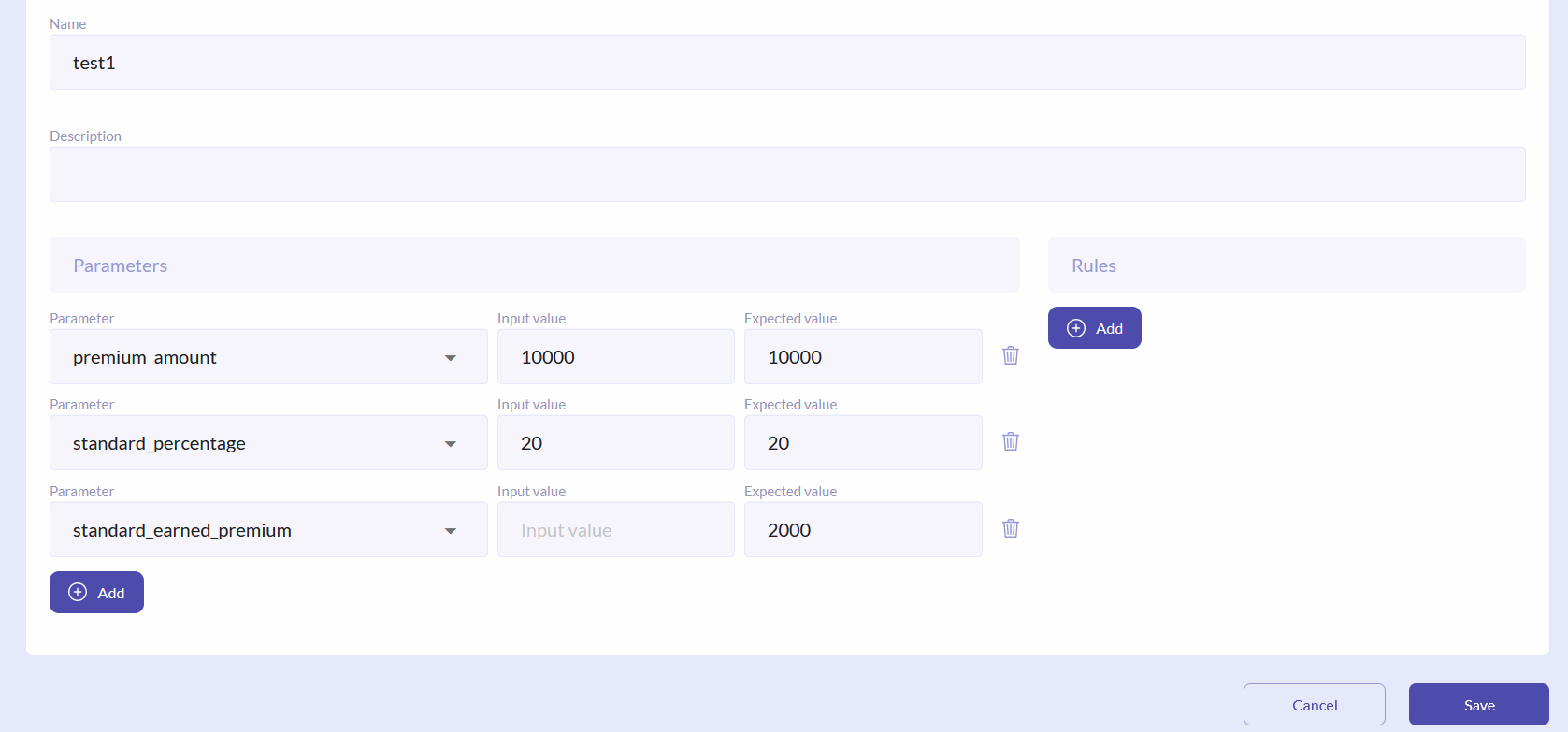The height and width of the screenshot is (732, 1568).
Task: Click the Input value field showing 20
Action: [615, 442]
